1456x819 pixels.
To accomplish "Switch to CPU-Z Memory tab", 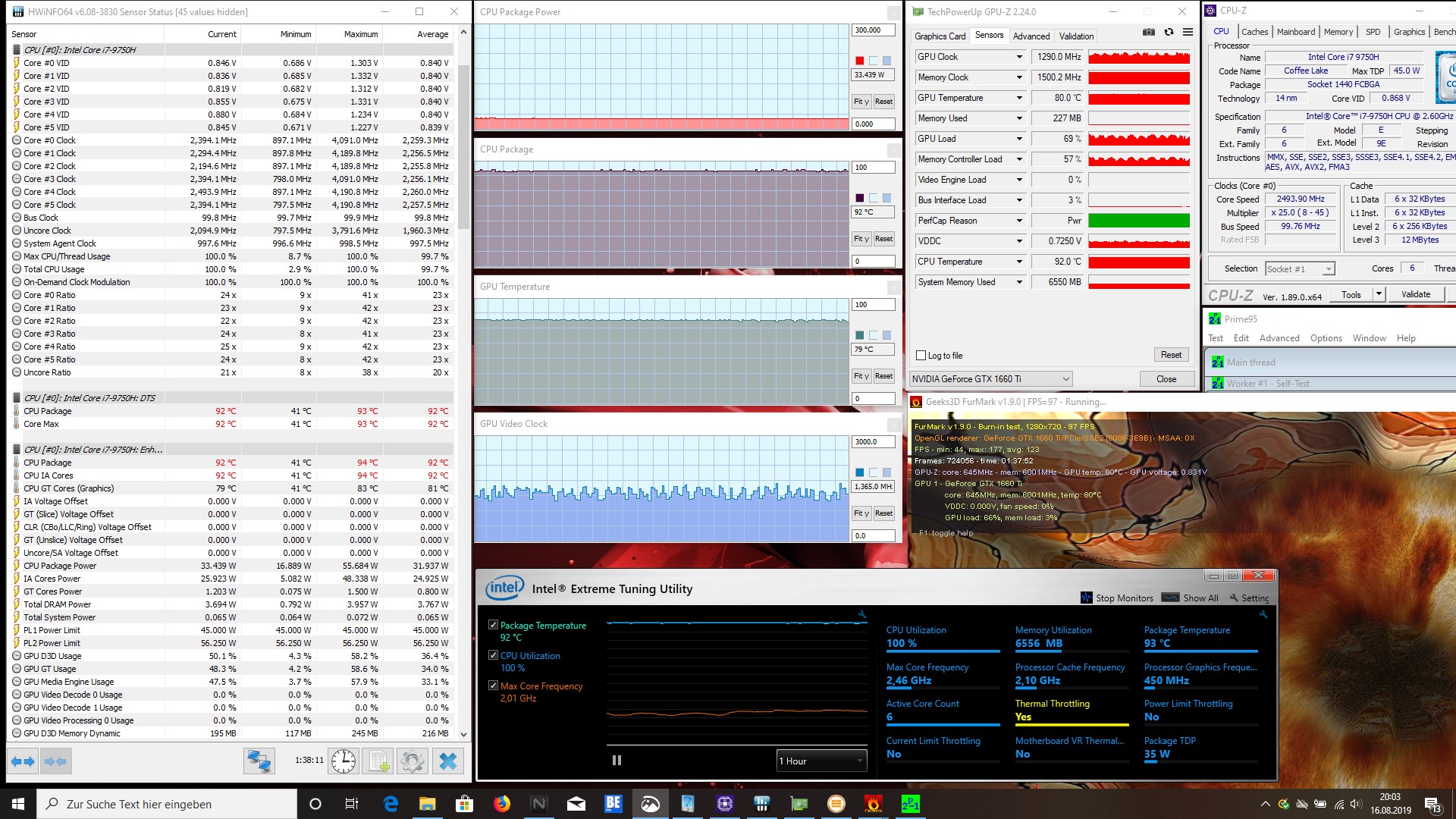I will 1338,32.
